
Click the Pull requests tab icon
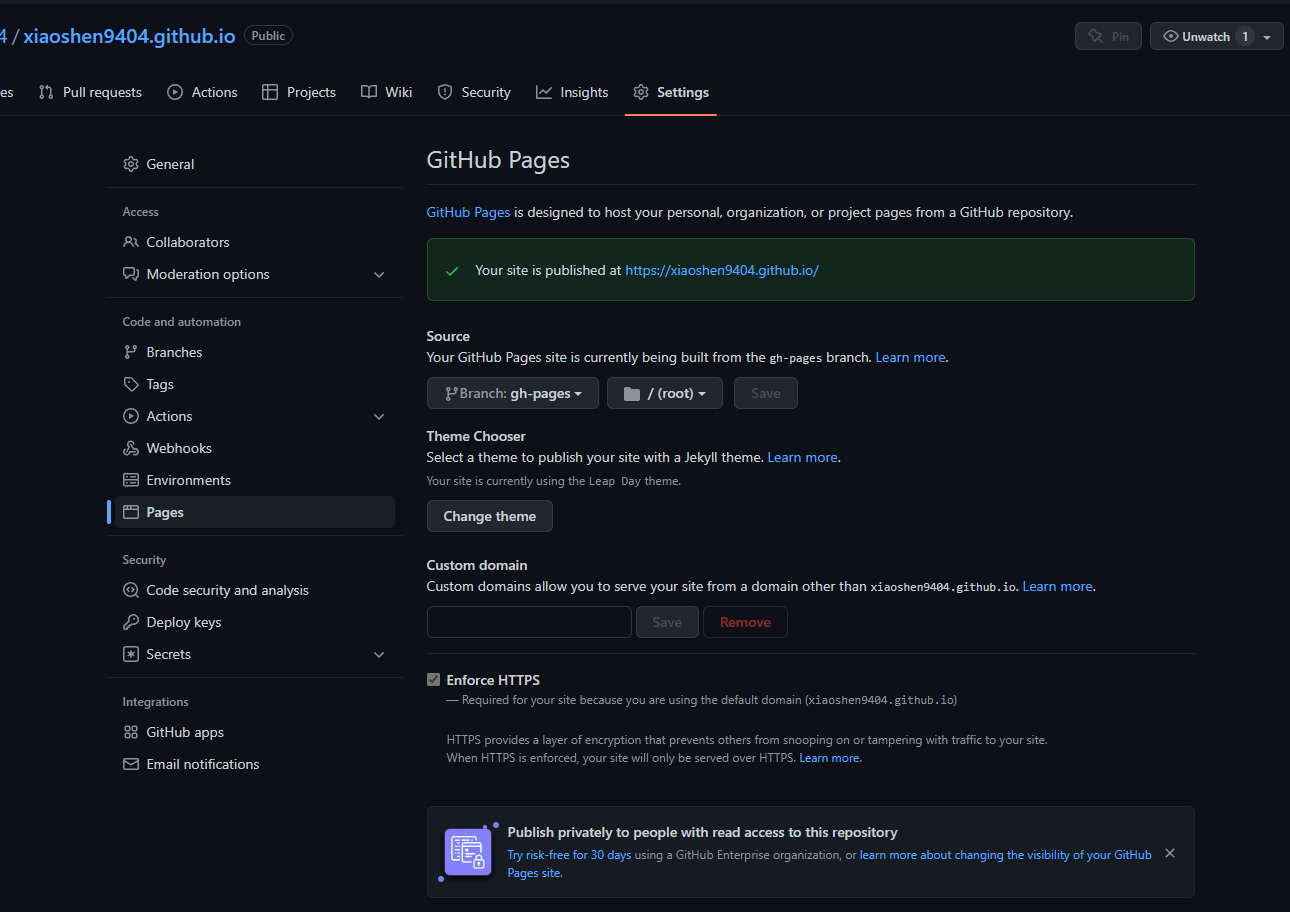pos(46,92)
